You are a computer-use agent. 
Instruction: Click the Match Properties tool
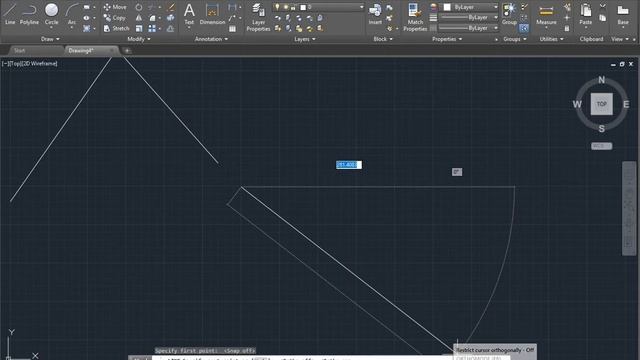click(x=415, y=17)
